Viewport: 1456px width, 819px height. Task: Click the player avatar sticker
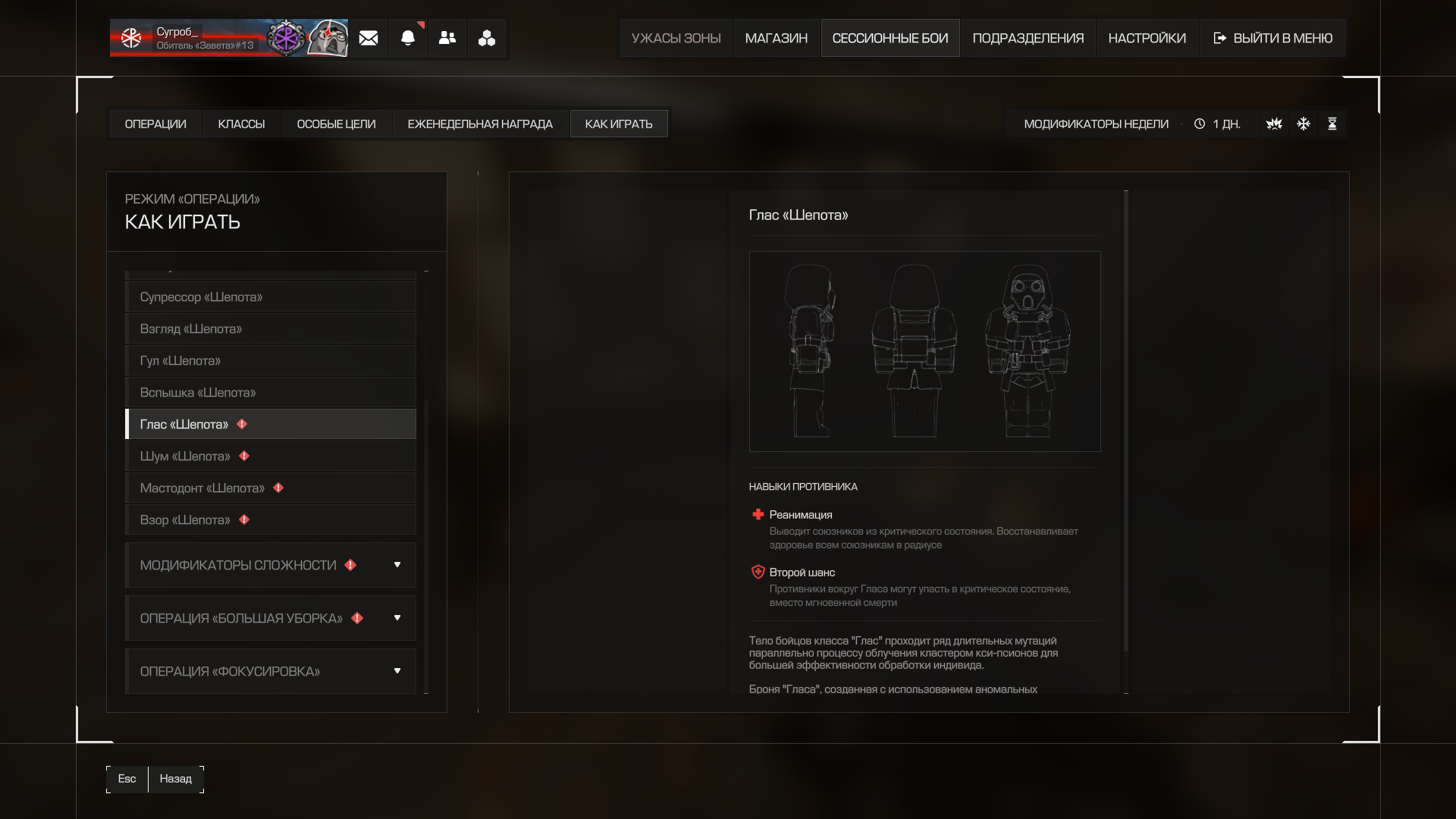pyautogui.click(x=328, y=38)
